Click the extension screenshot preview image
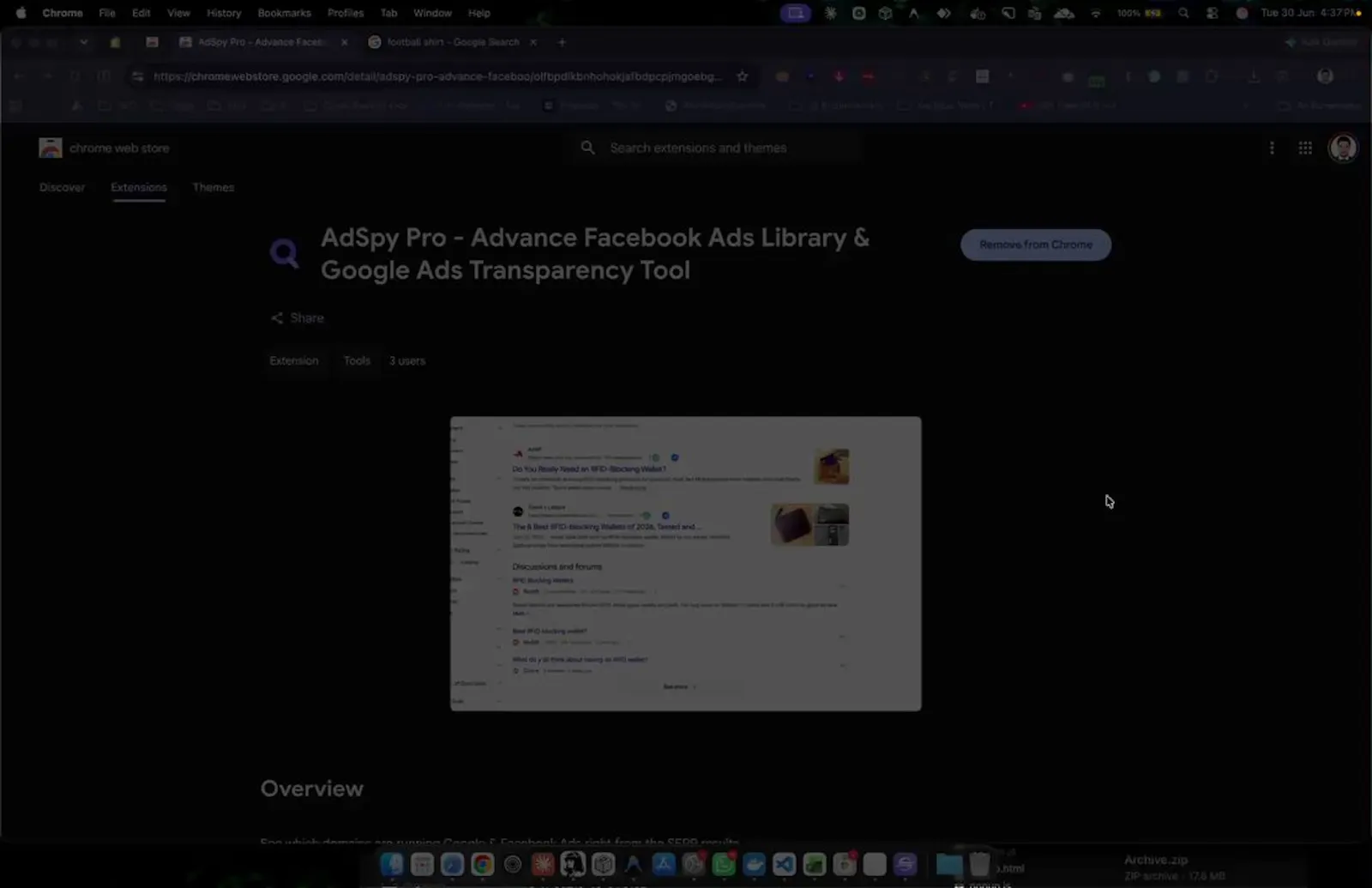The width and height of the screenshot is (1372, 888). [x=686, y=564]
